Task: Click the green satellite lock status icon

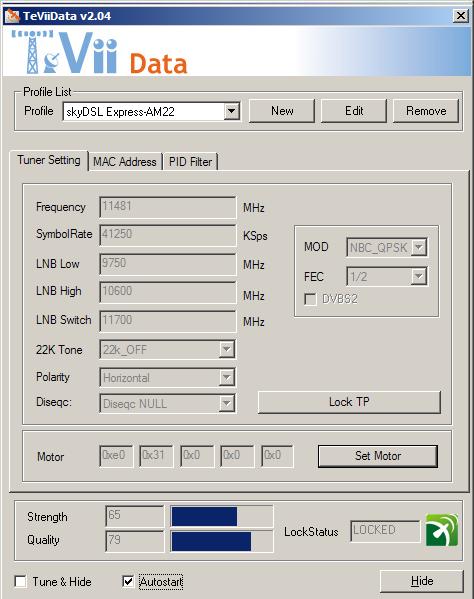Action: tap(442, 530)
